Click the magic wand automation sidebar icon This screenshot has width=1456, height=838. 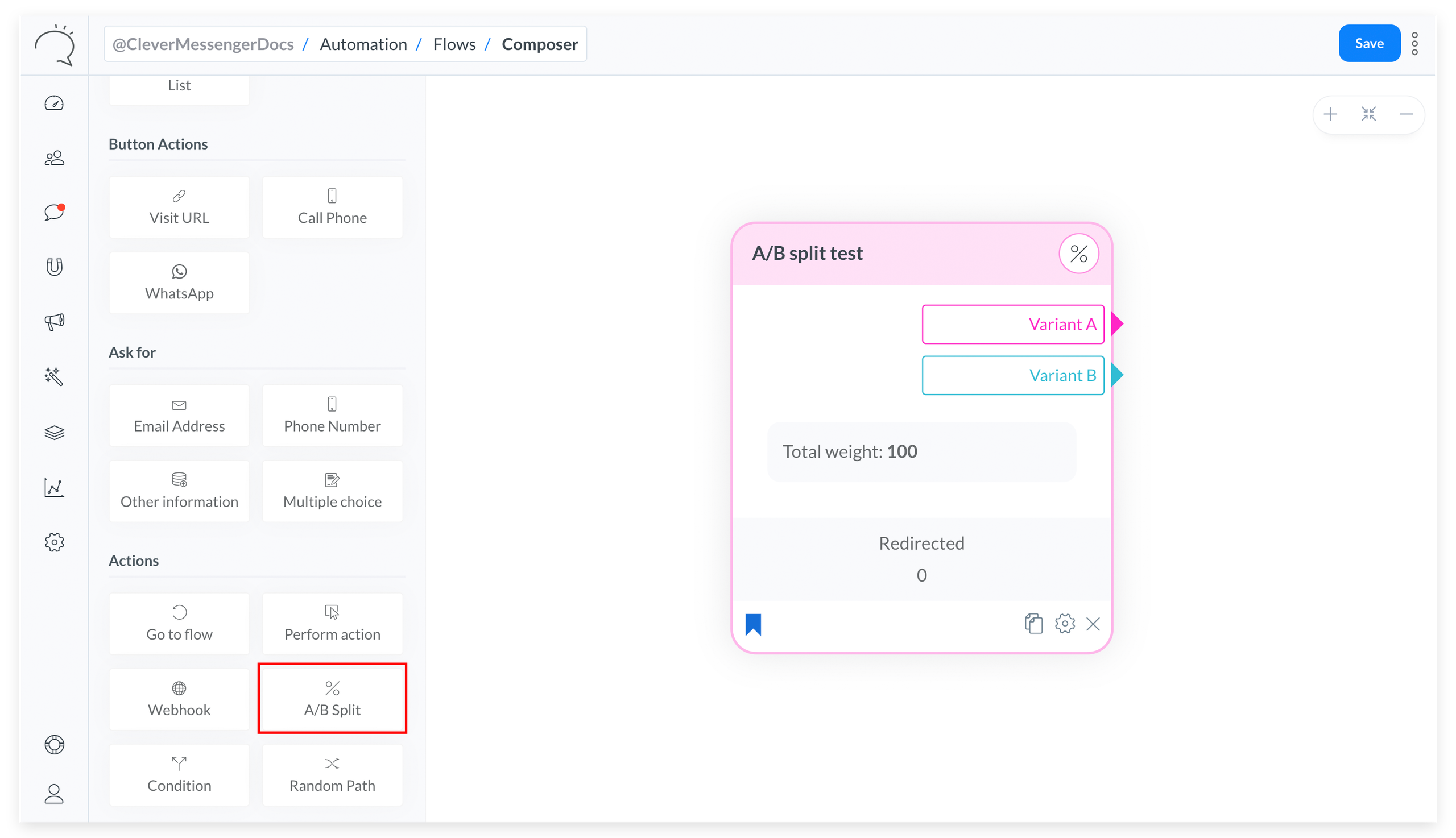pyautogui.click(x=54, y=376)
